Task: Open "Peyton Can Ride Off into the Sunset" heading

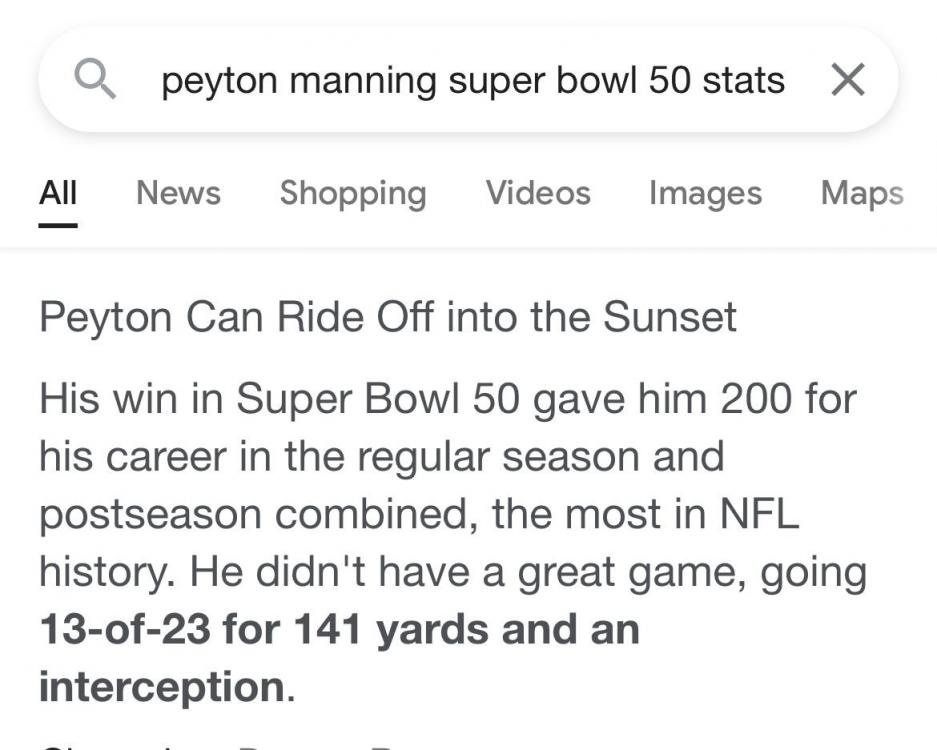Action: click(388, 317)
